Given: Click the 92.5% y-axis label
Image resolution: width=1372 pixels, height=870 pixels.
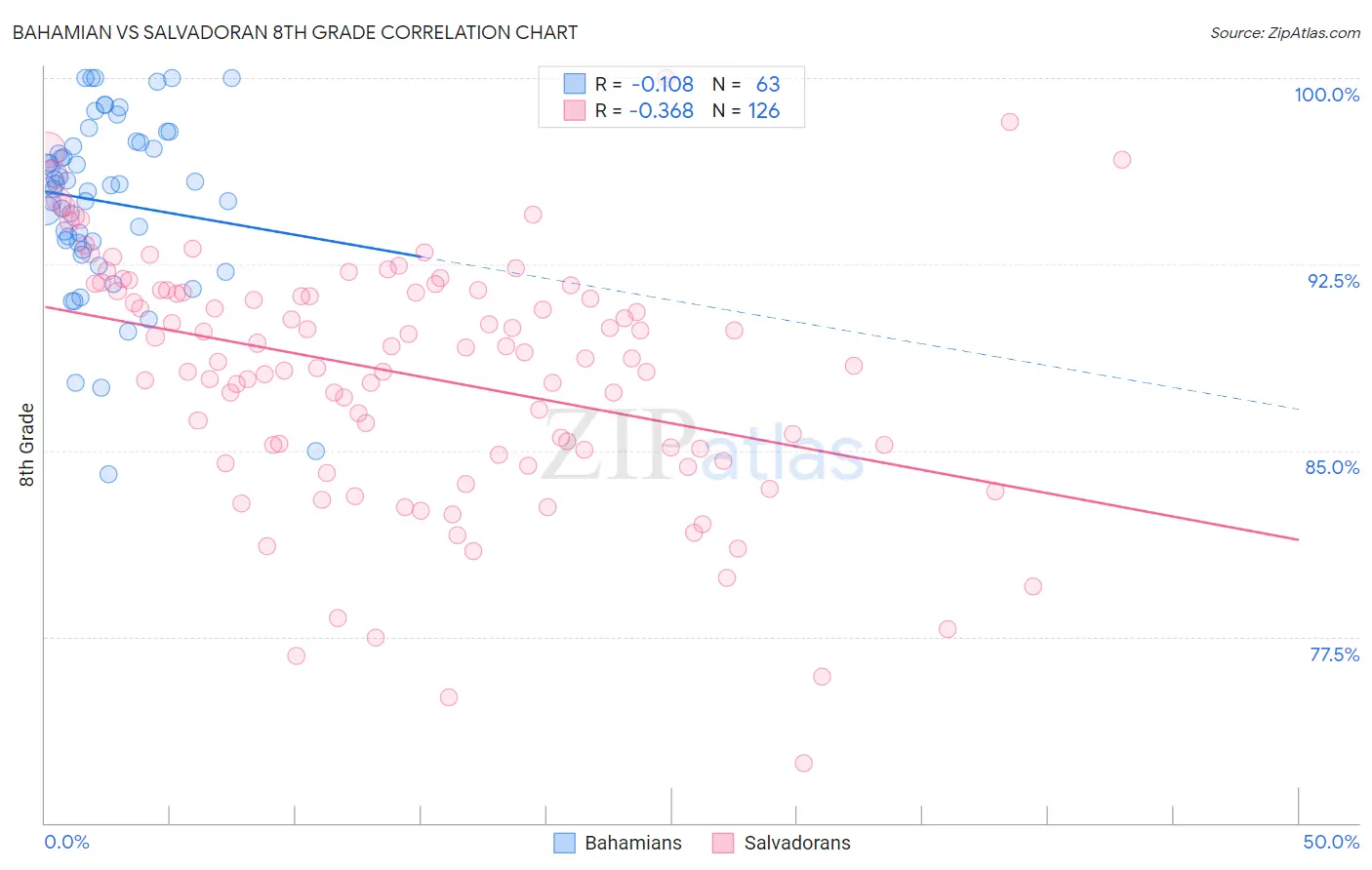Looking at the screenshot, I should (x=1333, y=281).
